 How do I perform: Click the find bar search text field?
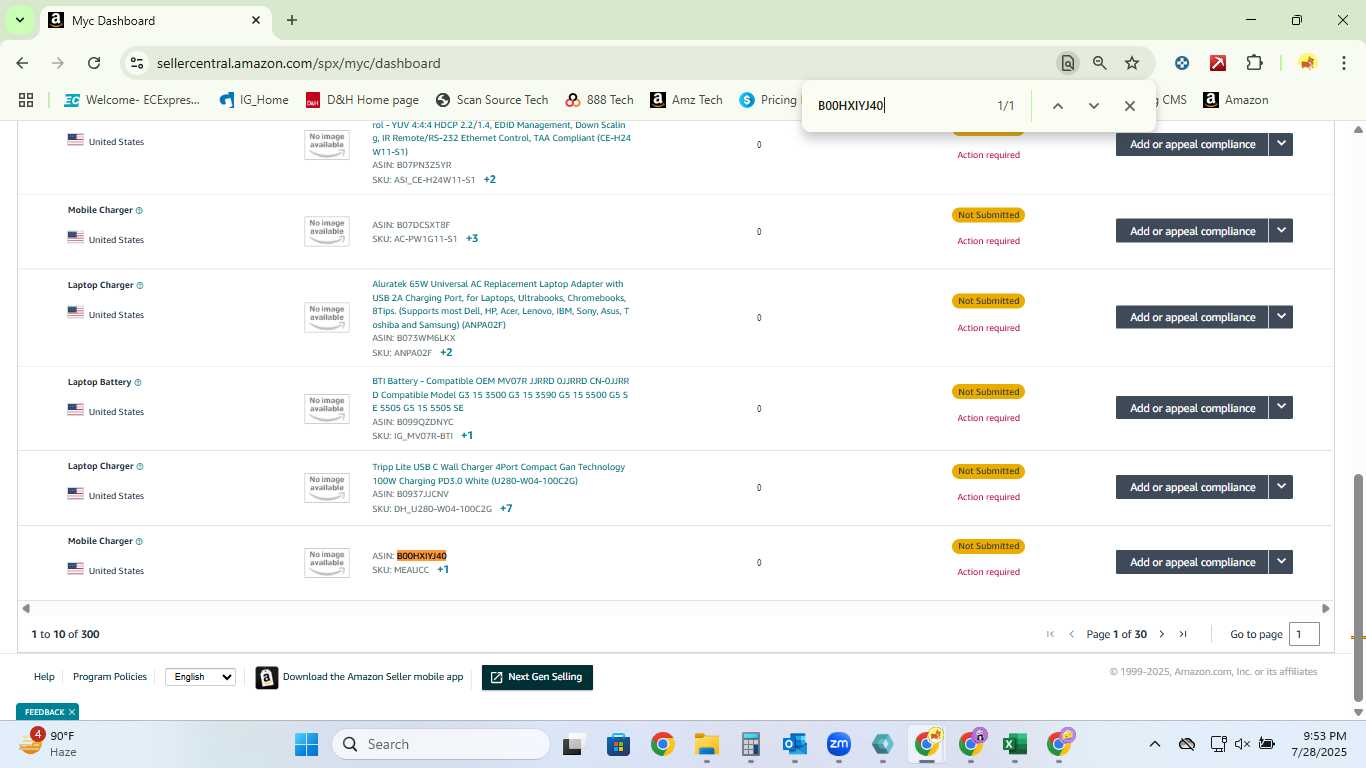coord(900,106)
